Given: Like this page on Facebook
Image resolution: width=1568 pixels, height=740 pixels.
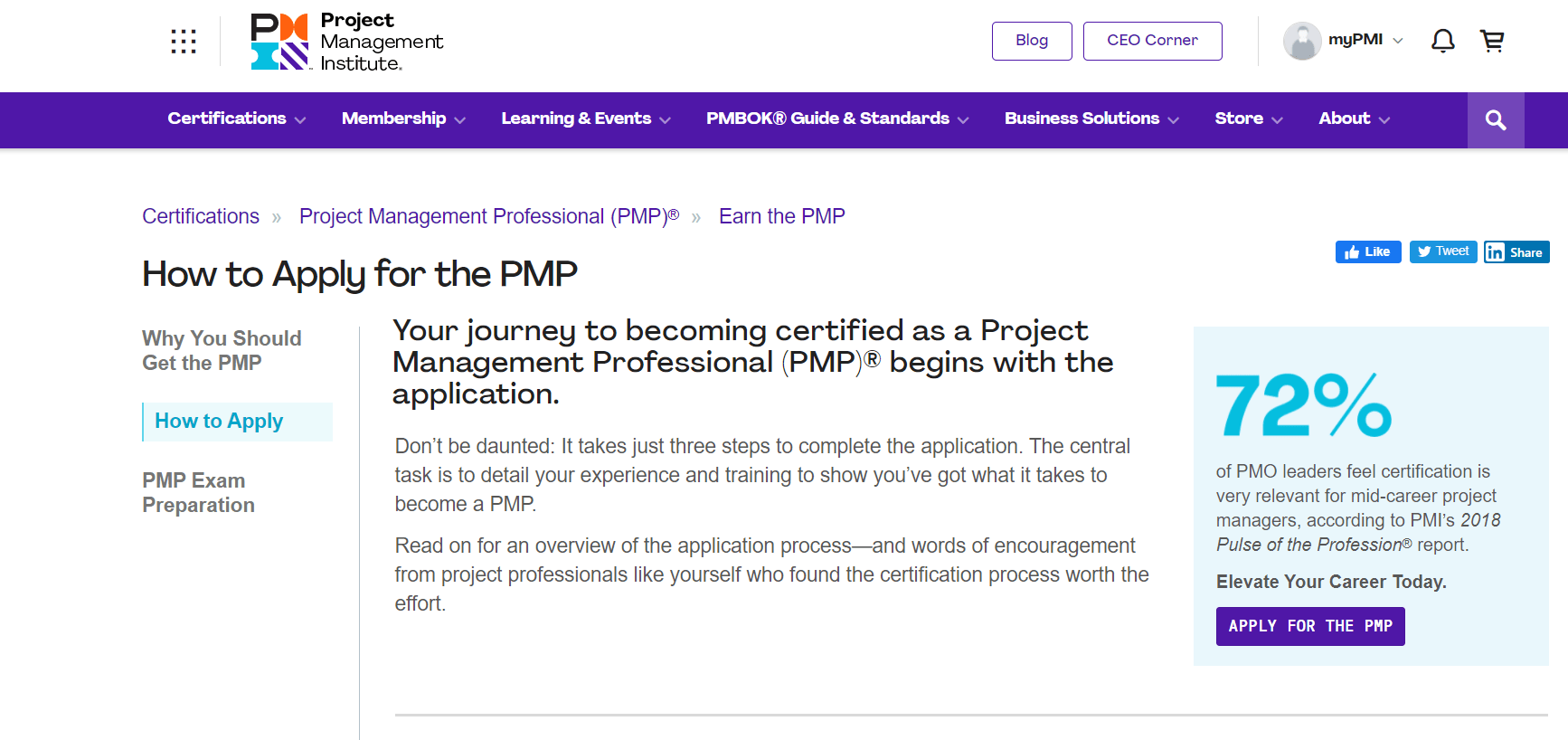Looking at the screenshot, I should point(1368,251).
